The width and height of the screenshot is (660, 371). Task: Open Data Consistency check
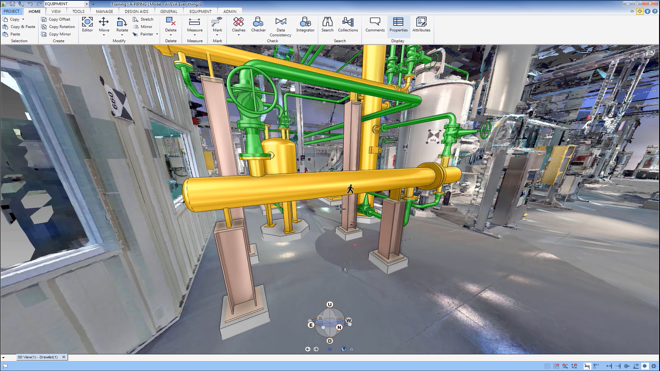(281, 27)
